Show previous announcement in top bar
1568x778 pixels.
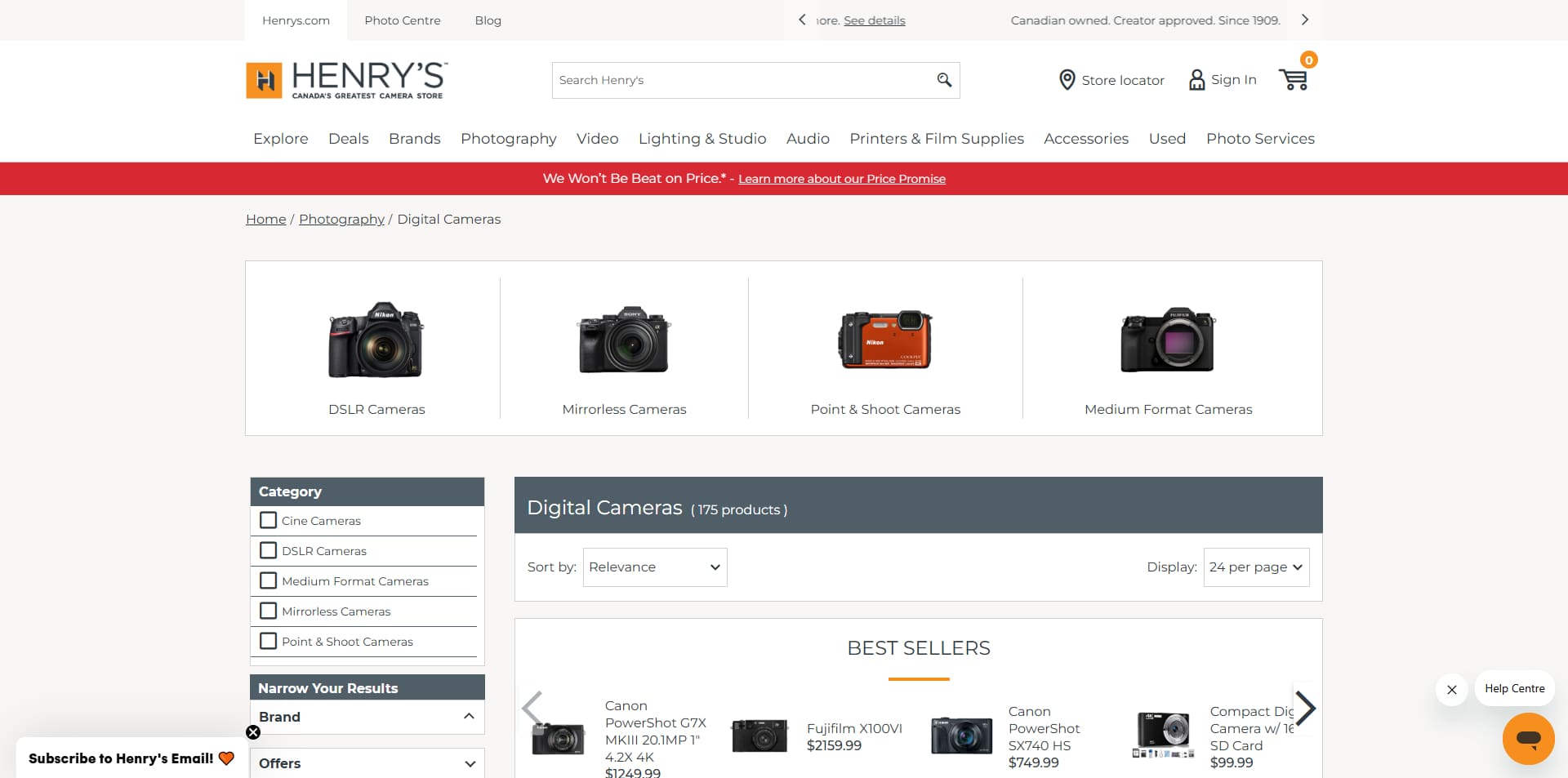point(802,20)
